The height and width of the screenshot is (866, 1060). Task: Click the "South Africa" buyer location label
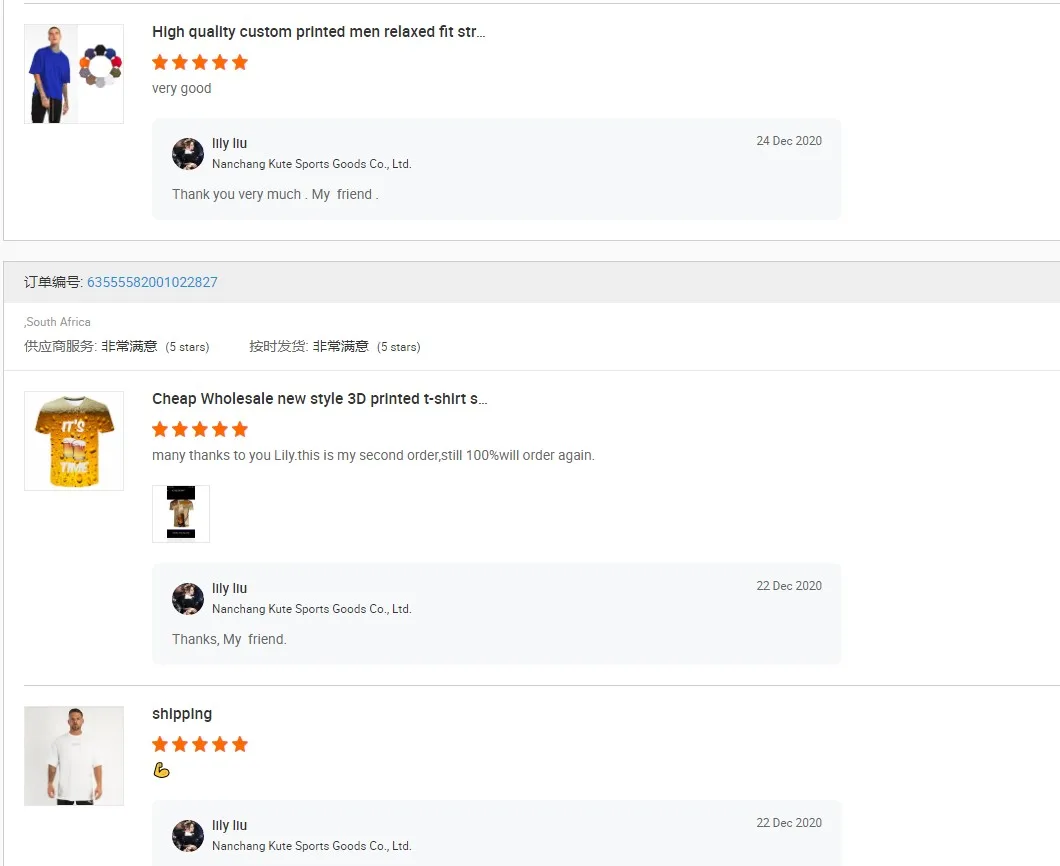58,322
